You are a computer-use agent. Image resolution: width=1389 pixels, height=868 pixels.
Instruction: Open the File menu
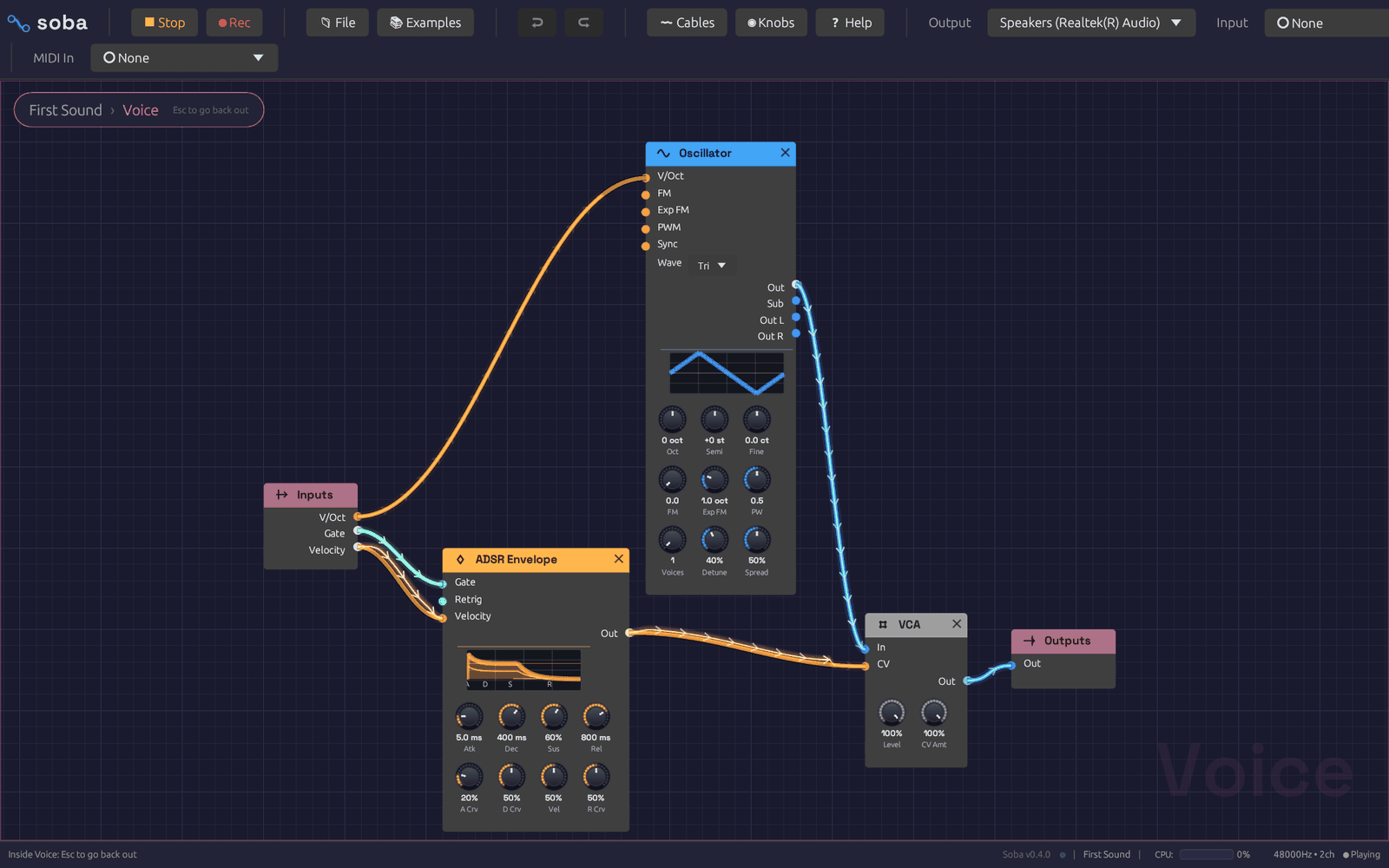338,23
